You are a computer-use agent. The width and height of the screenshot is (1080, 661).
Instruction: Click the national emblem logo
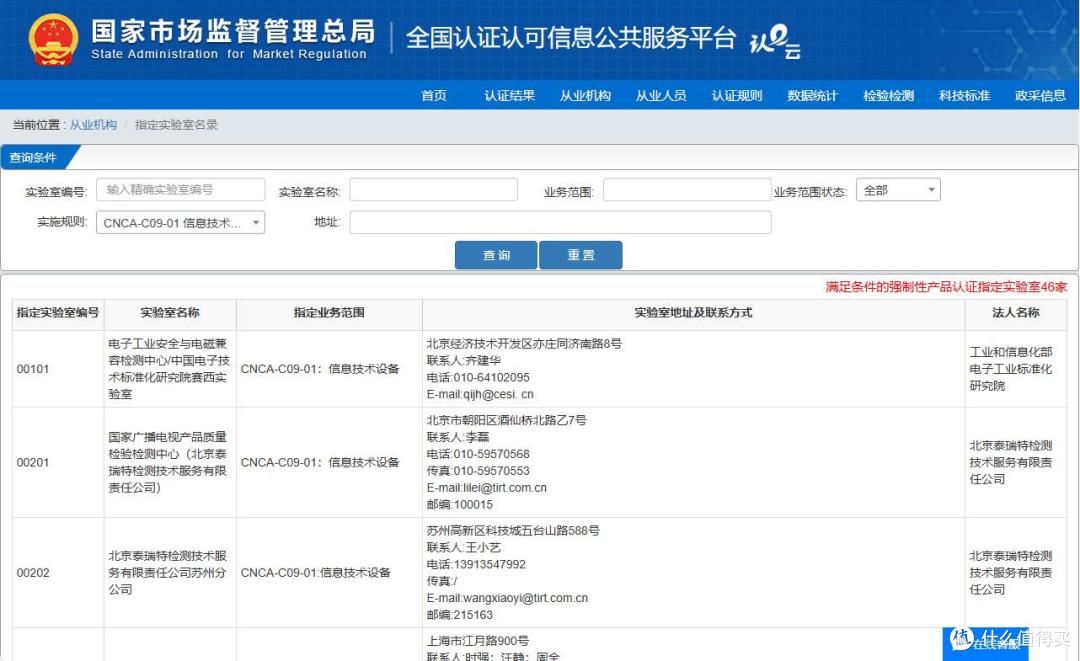click(53, 39)
